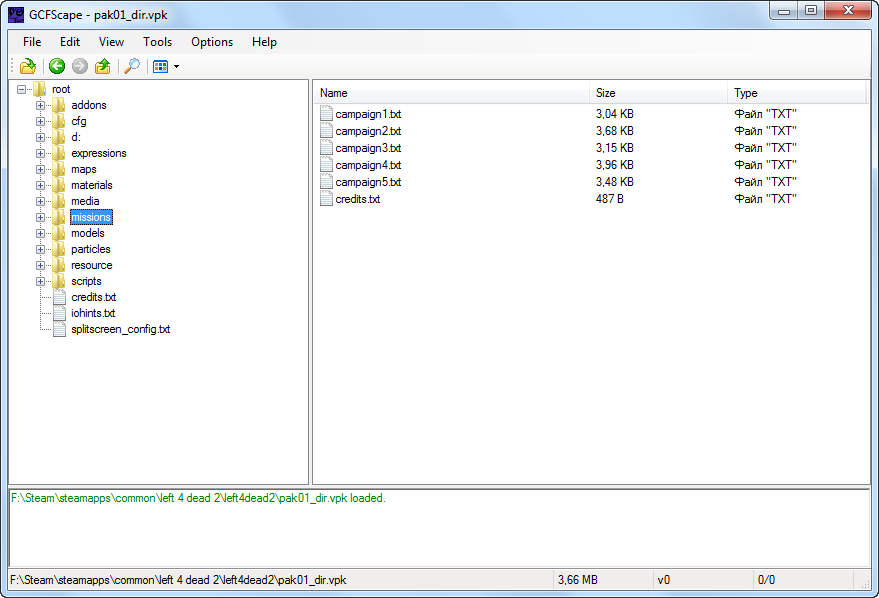Screen dimensions: 879x598
Task: Select the media folder label
Action: [85, 201]
